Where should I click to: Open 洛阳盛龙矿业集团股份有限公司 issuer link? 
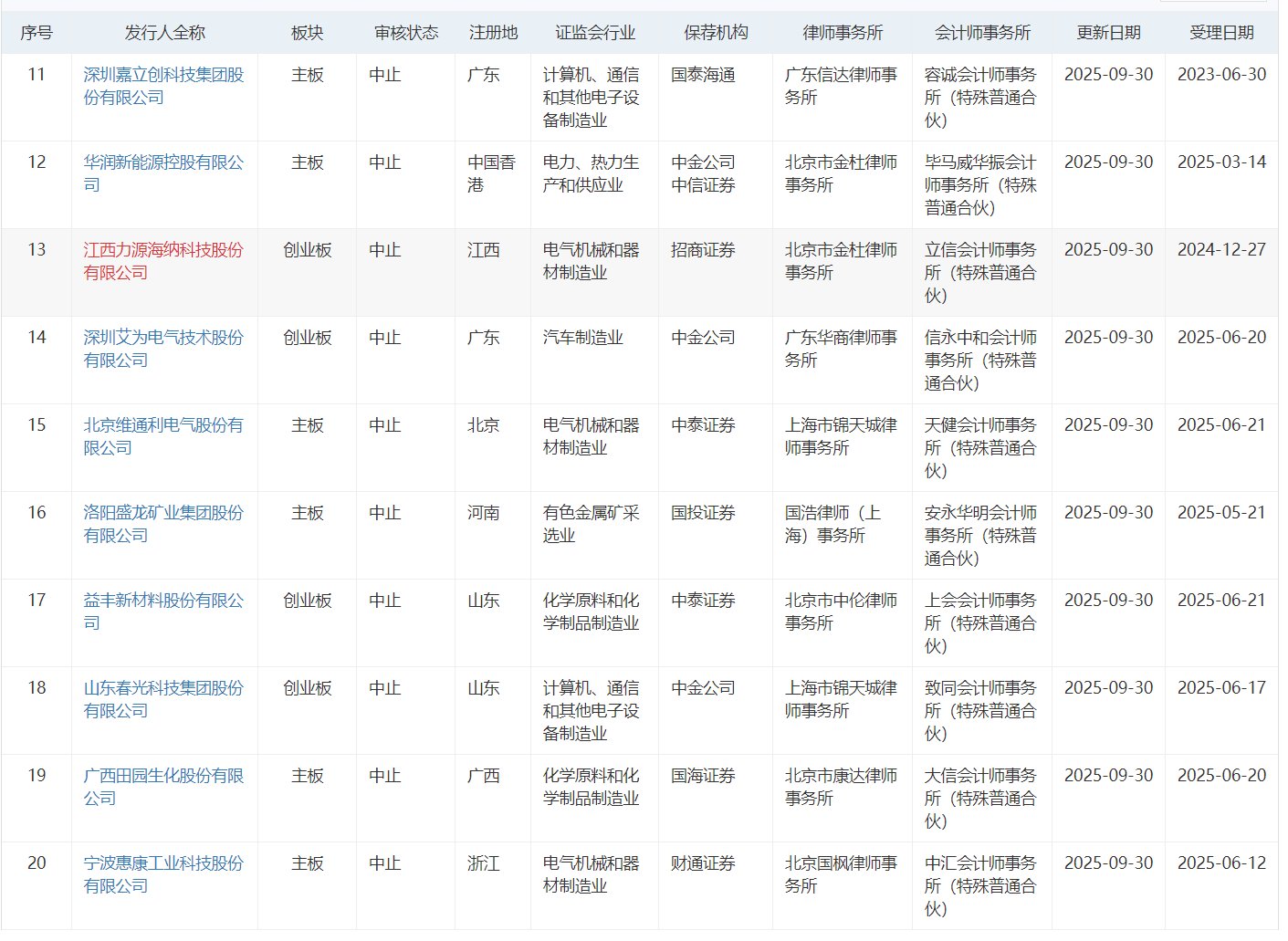point(164,524)
